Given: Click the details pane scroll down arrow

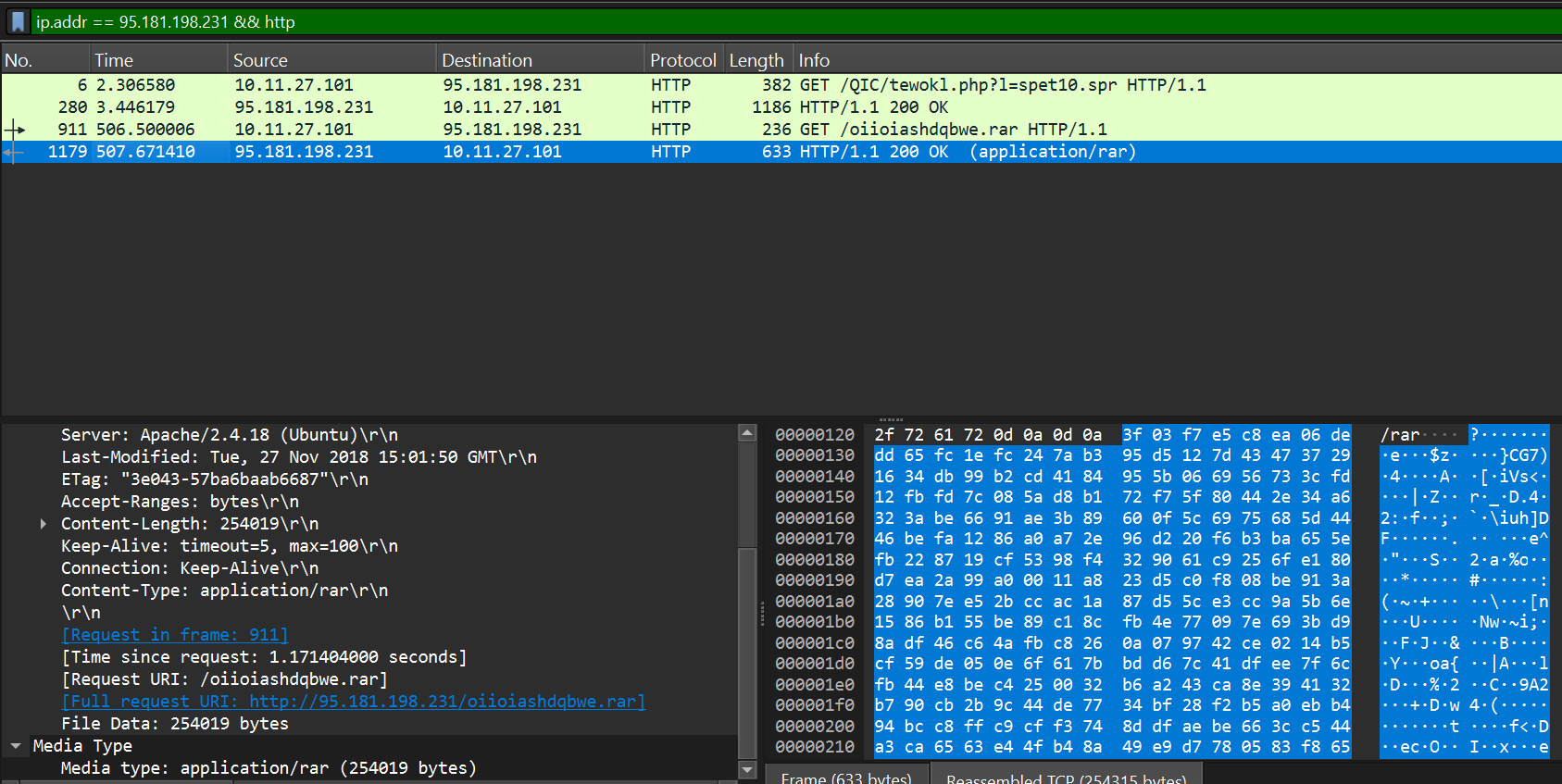Looking at the screenshot, I should point(748,769).
